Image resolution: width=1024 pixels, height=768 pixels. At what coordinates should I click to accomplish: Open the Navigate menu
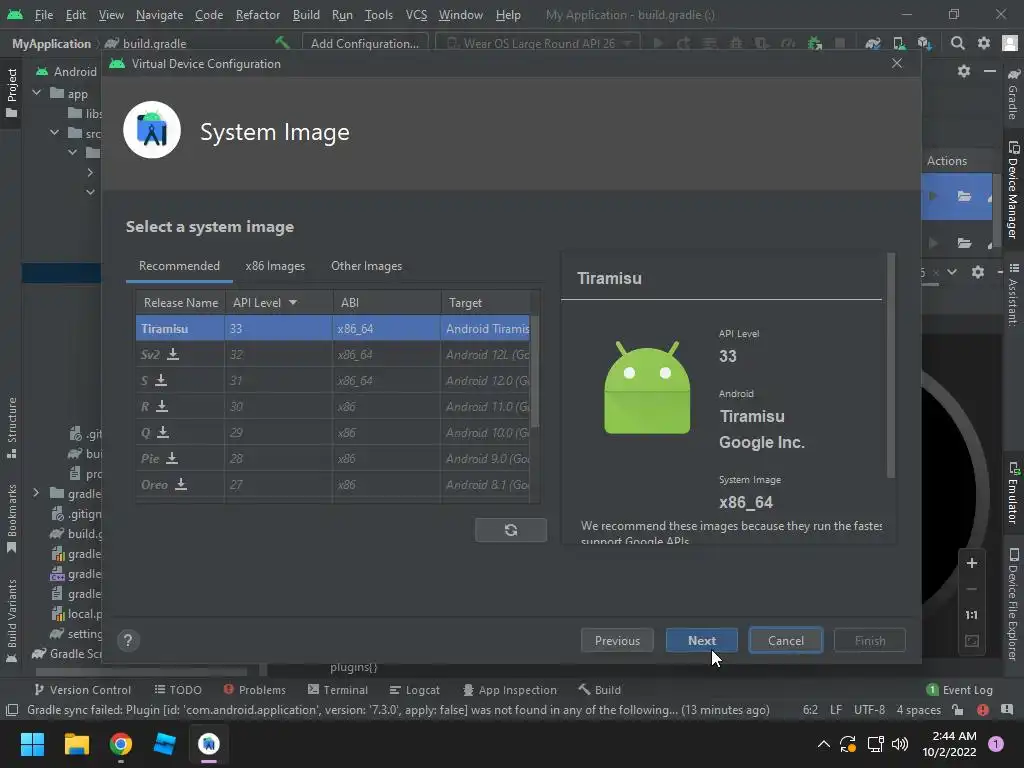pyautogui.click(x=159, y=14)
